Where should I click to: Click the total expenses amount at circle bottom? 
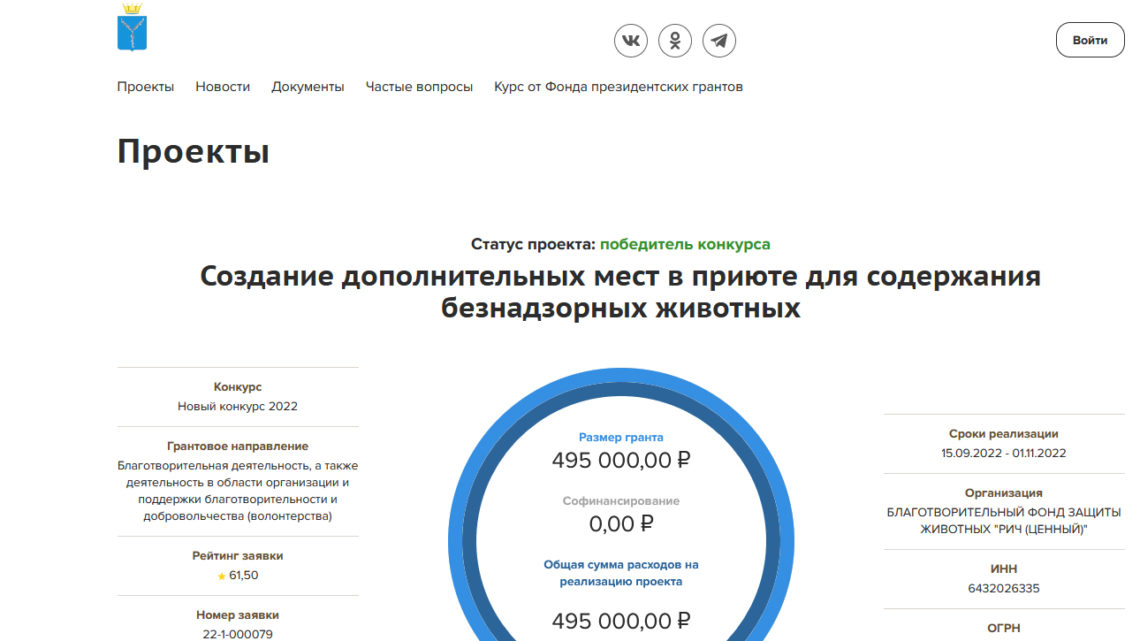point(621,621)
